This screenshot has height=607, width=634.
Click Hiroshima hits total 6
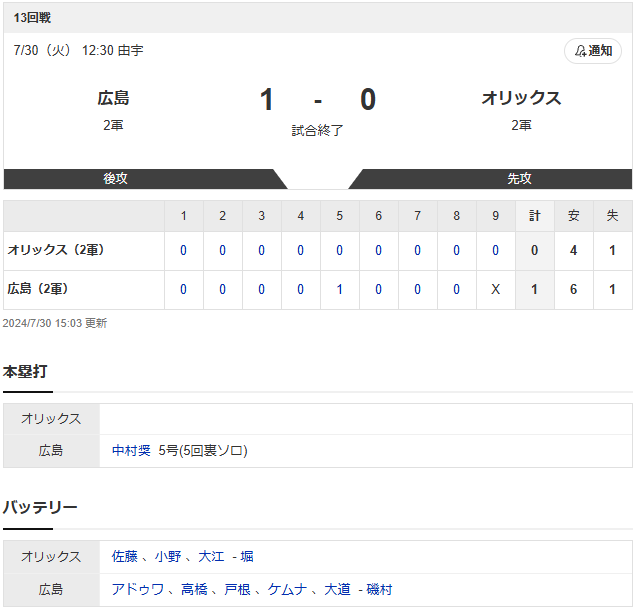pos(573,290)
